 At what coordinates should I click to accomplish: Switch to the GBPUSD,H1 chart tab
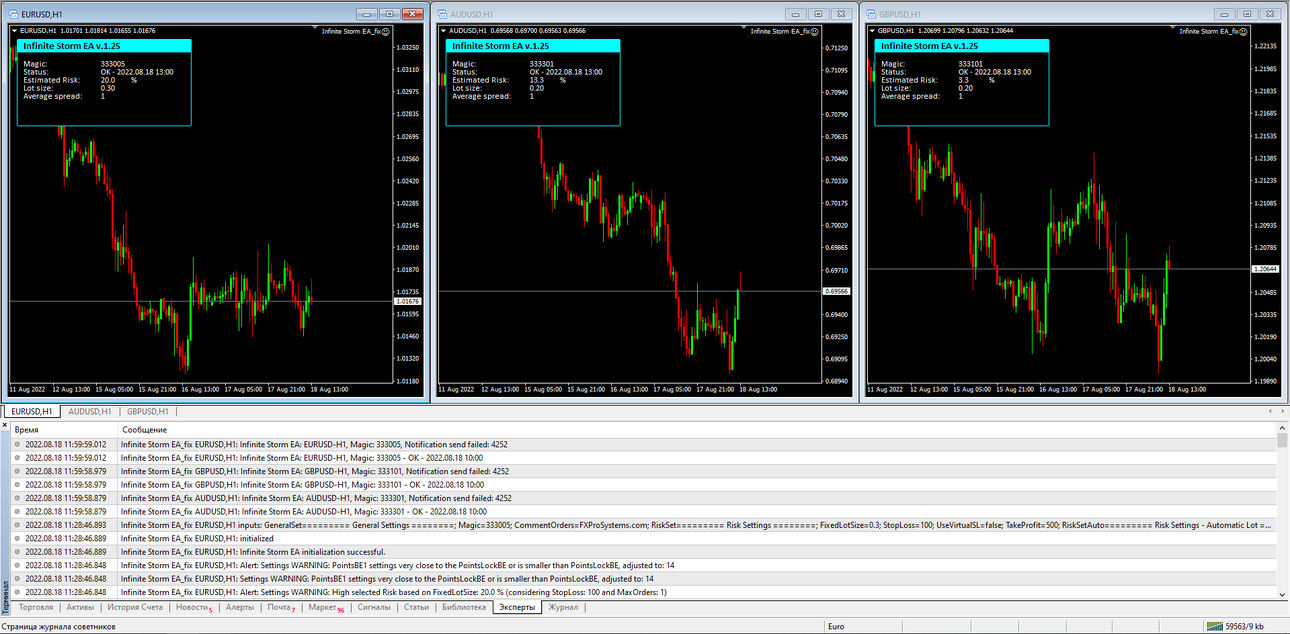point(148,411)
